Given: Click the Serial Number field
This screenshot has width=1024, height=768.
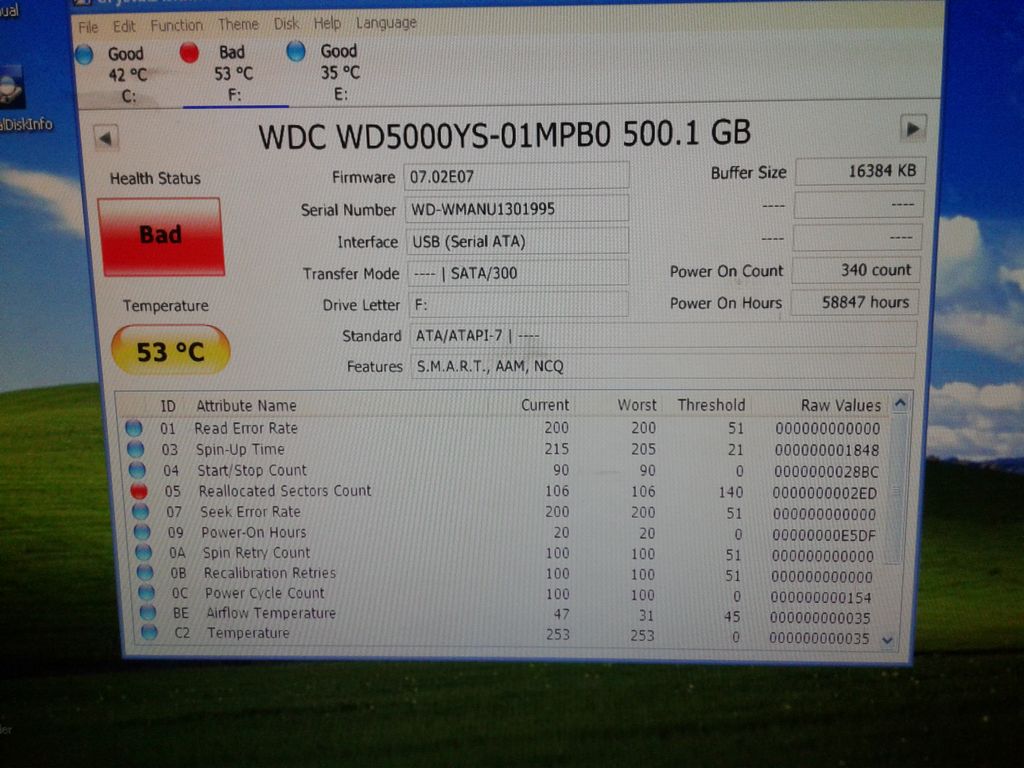Looking at the screenshot, I should pos(517,209).
